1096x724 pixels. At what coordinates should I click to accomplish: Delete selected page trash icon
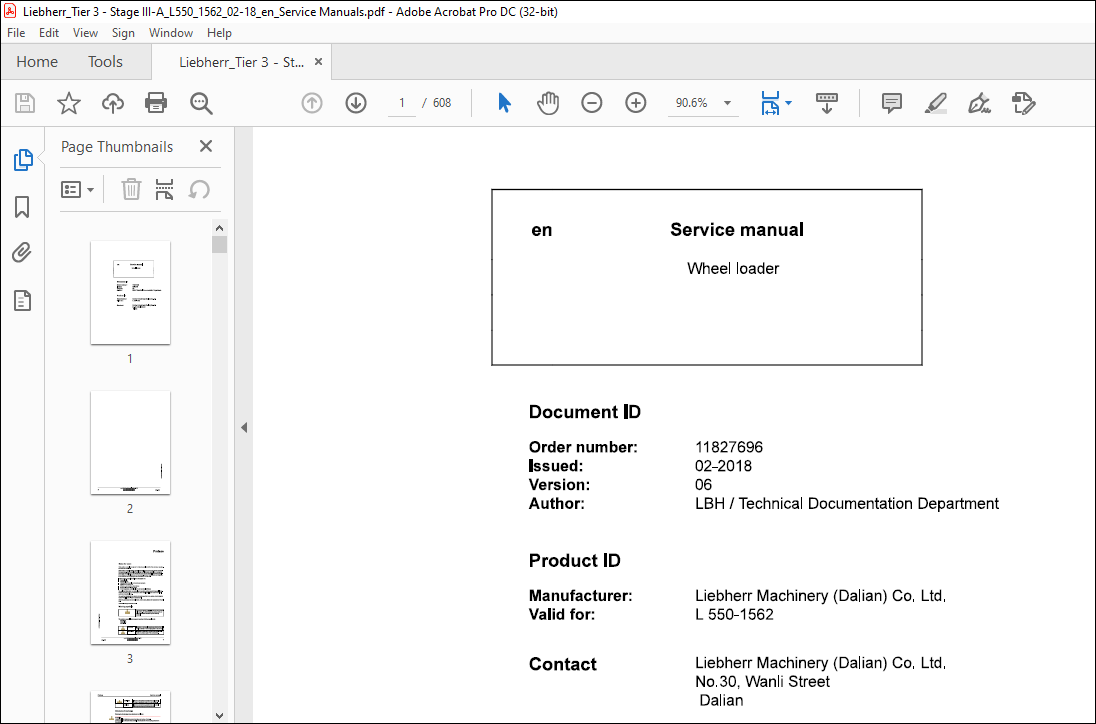131,189
